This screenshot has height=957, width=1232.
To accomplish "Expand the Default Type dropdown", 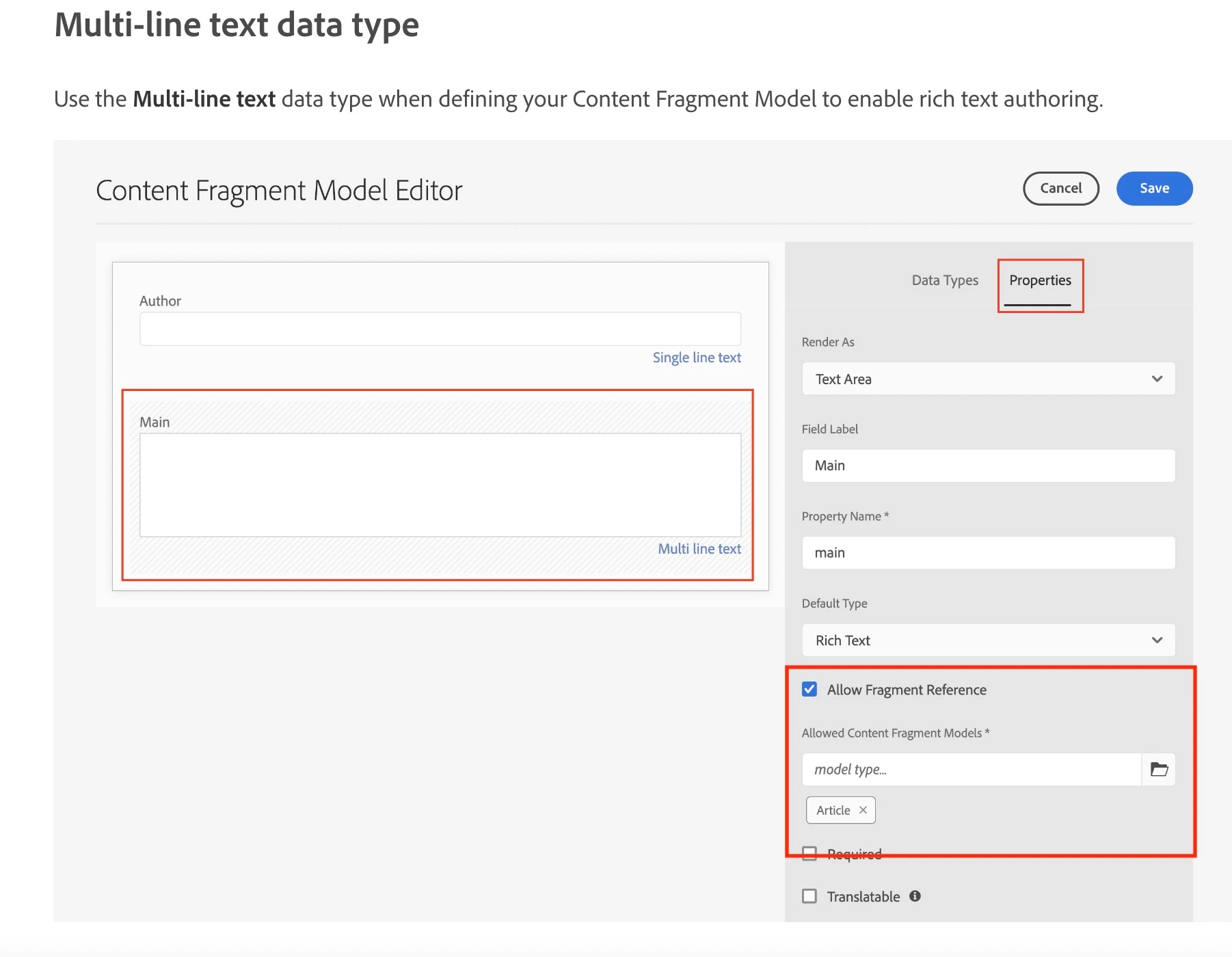I will (x=988, y=641).
